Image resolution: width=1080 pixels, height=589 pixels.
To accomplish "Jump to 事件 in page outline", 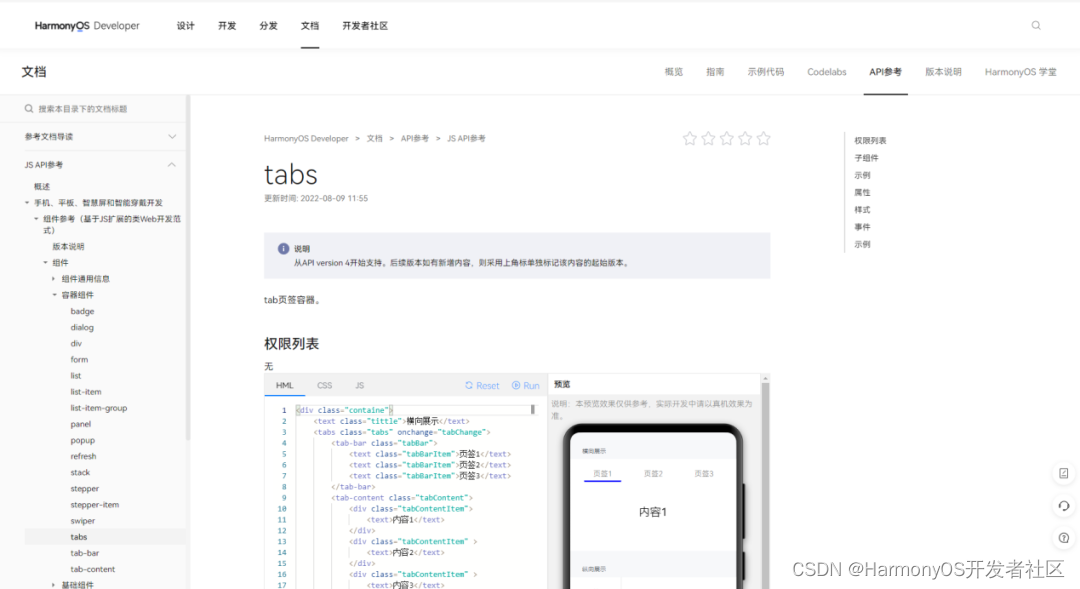I will 862,227.
